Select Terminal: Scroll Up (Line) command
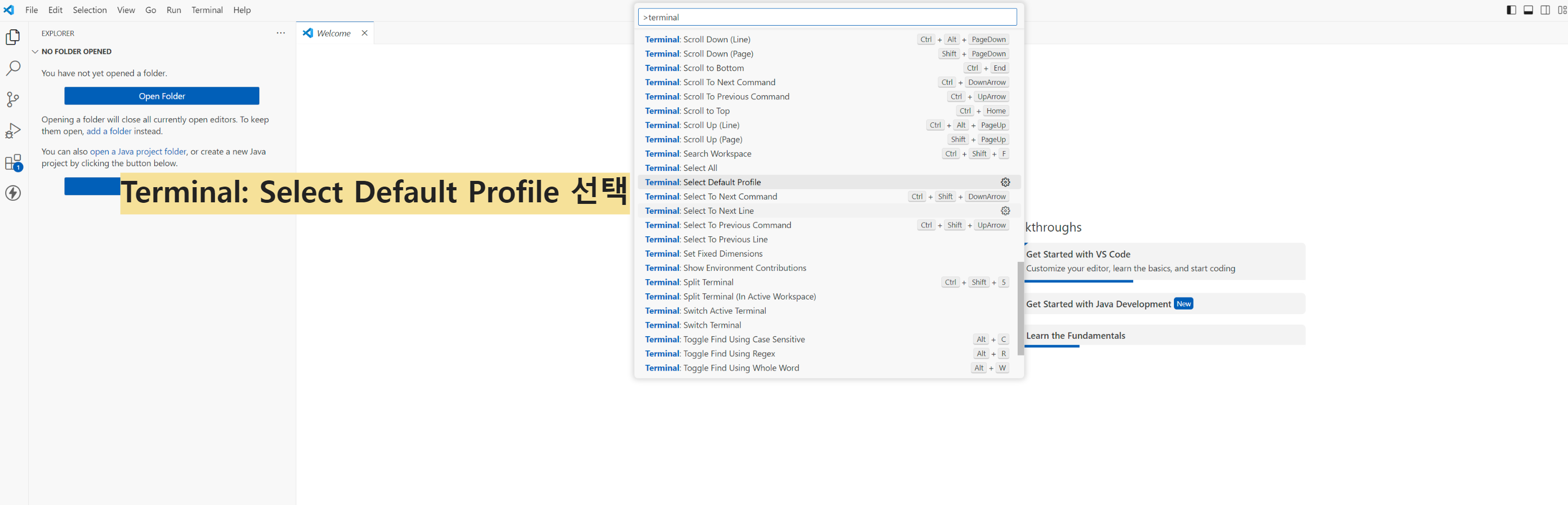Screen dimensions: 1568x505 (829, 125)
